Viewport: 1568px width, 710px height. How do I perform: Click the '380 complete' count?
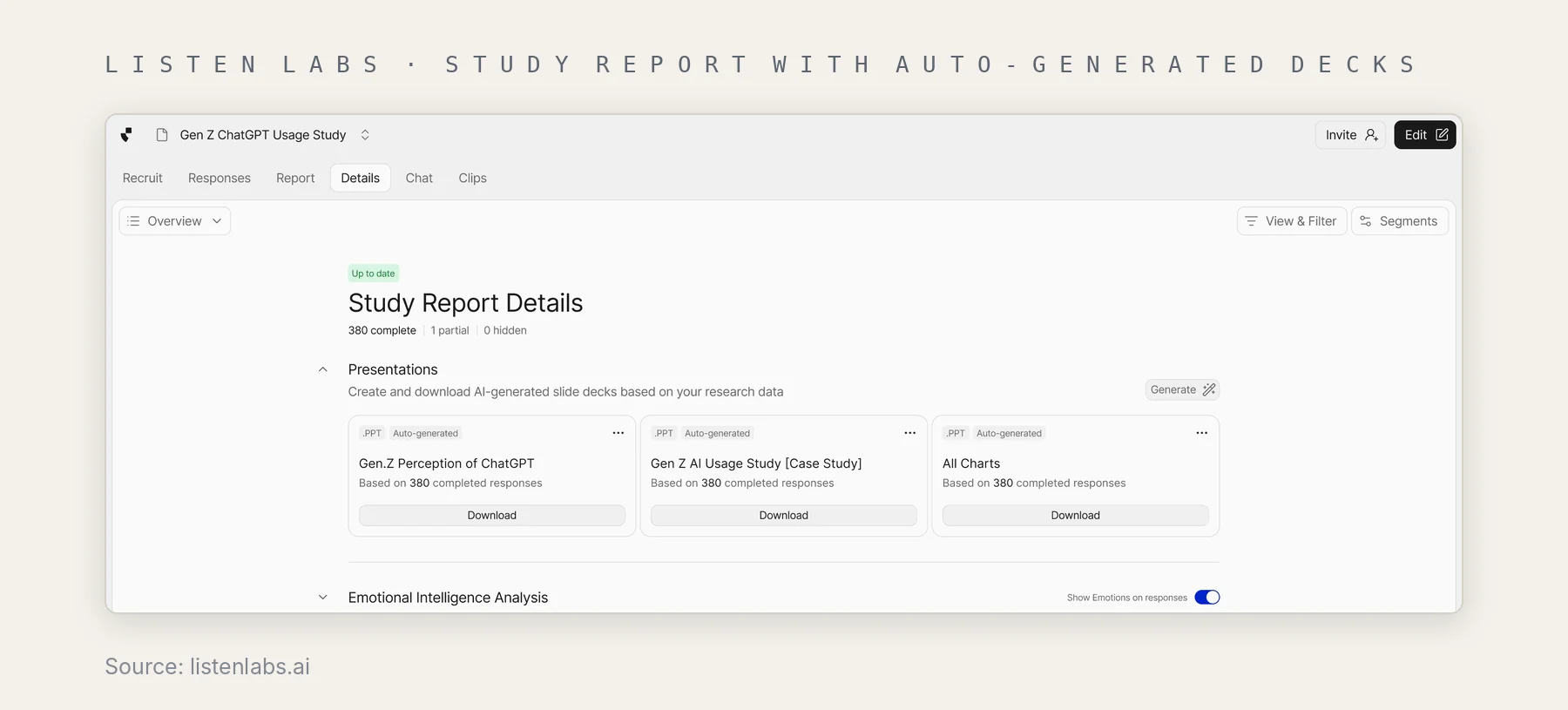click(x=382, y=330)
